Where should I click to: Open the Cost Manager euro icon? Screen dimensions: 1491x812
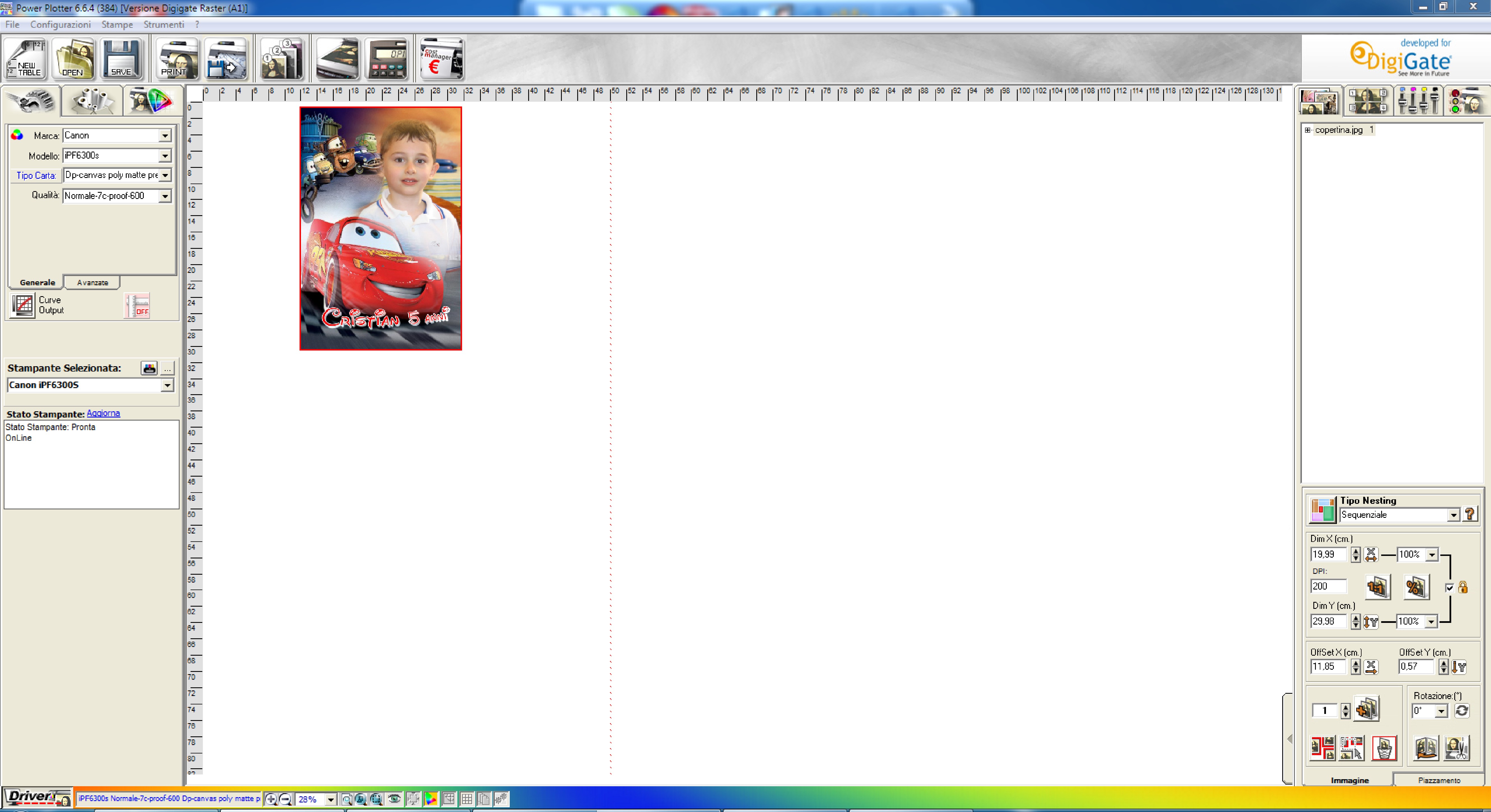(442, 59)
